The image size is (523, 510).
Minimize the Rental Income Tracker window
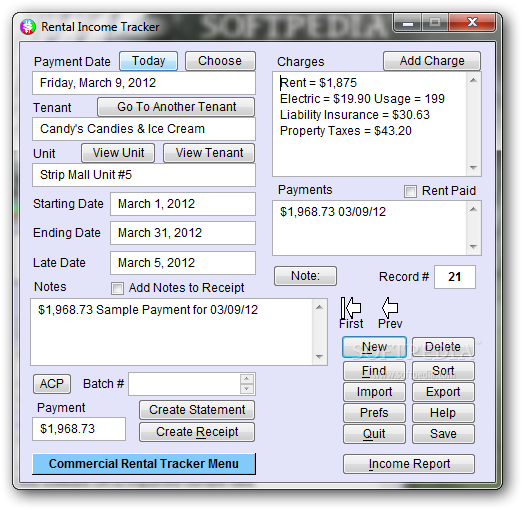(408, 23)
